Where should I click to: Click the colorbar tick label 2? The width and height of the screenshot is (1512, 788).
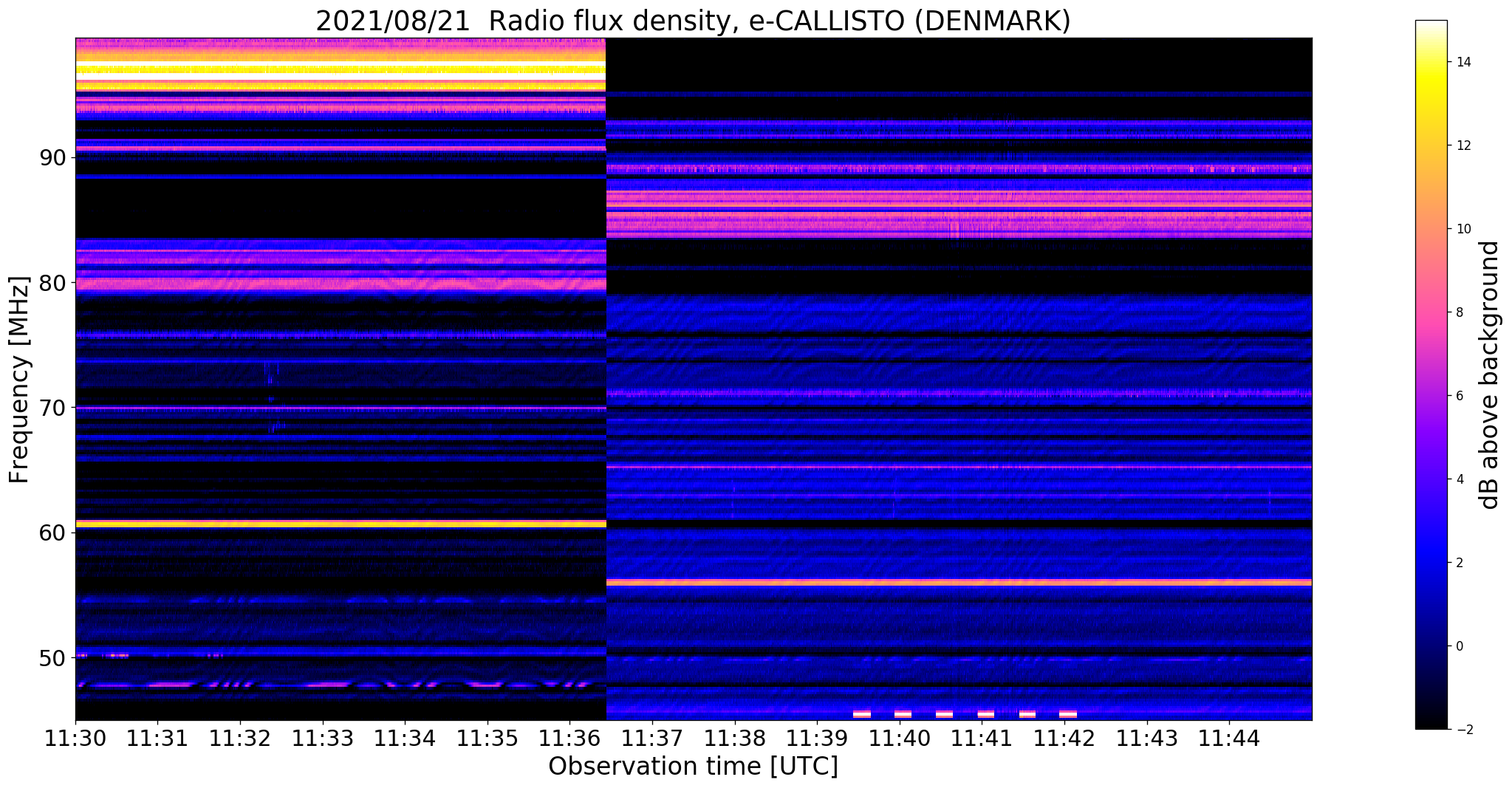pyautogui.click(x=1458, y=563)
